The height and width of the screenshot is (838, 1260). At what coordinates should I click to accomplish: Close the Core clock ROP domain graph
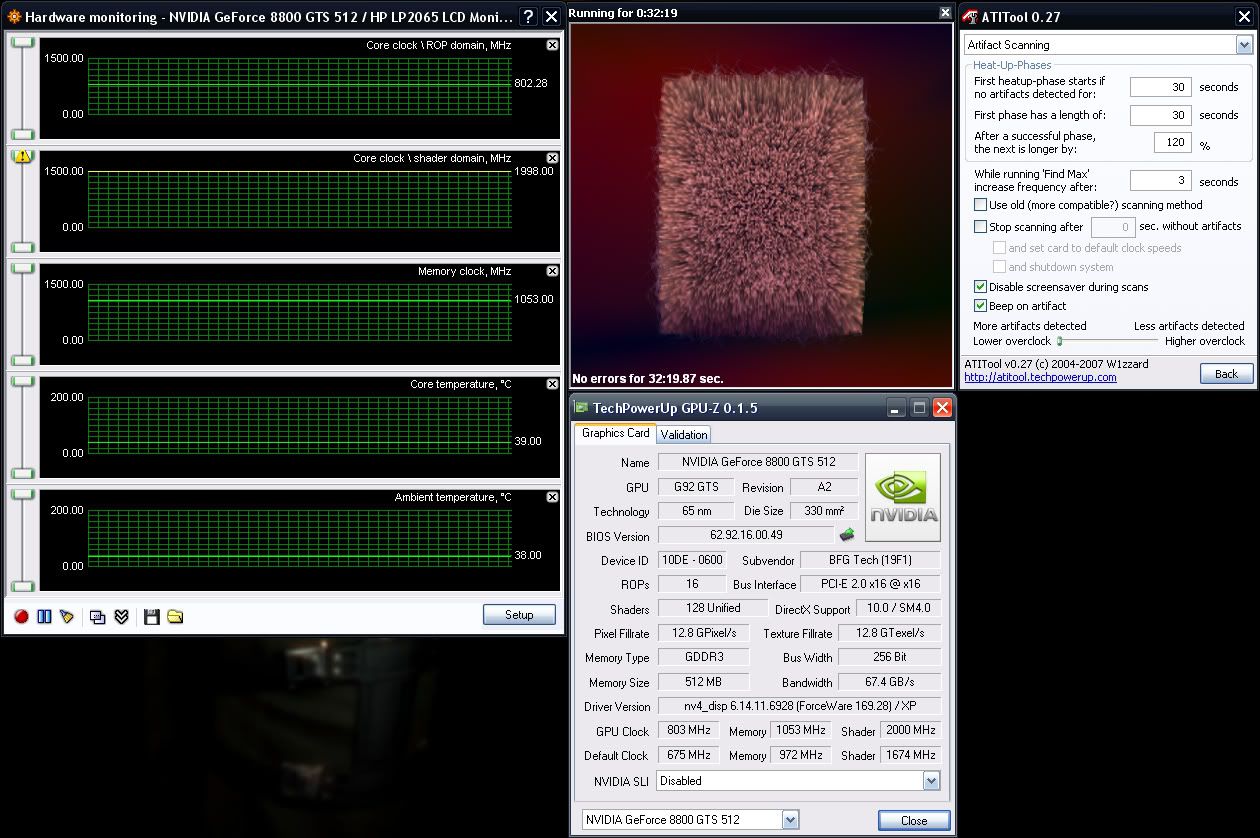point(552,45)
